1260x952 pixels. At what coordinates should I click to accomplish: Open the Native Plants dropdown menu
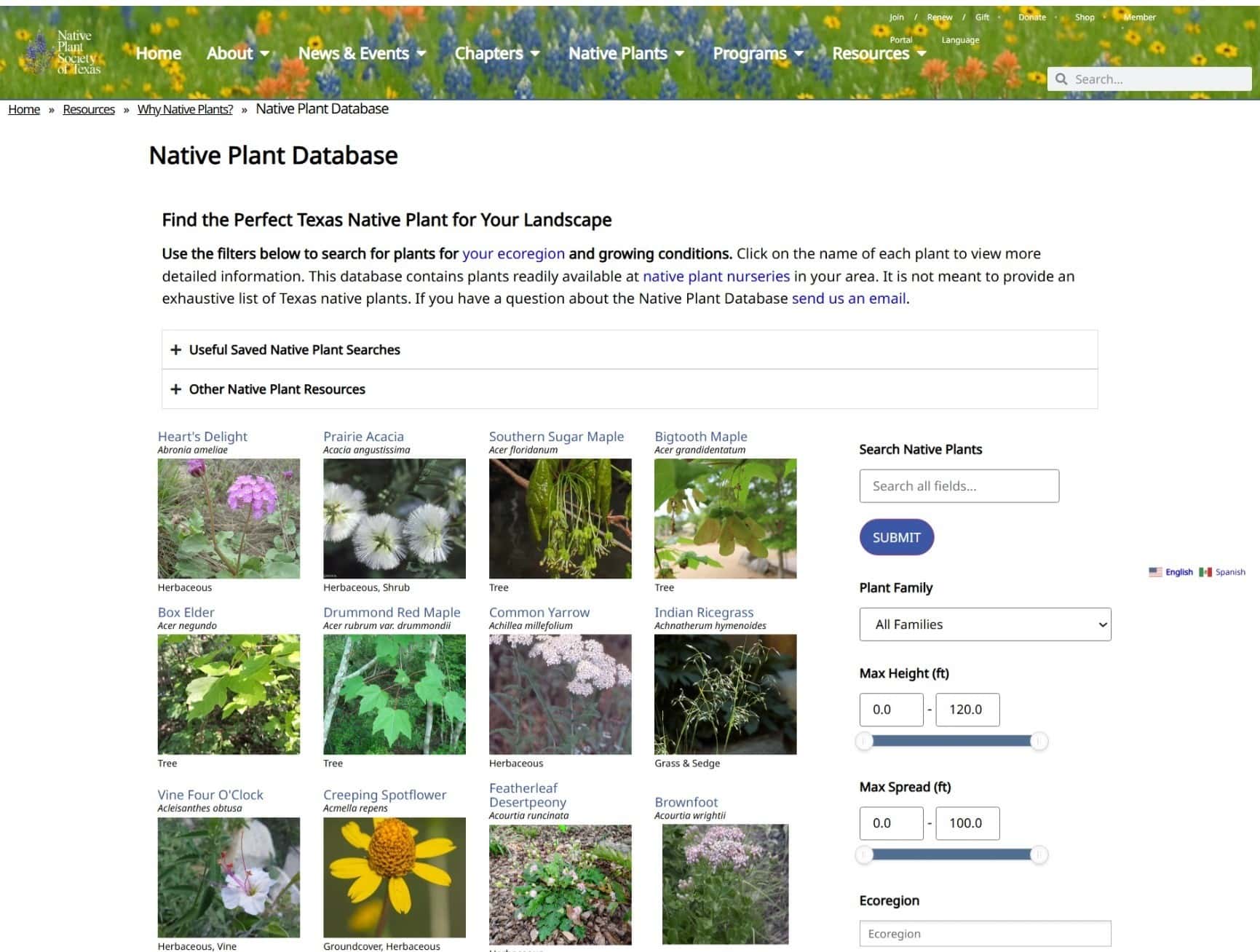tap(626, 53)
